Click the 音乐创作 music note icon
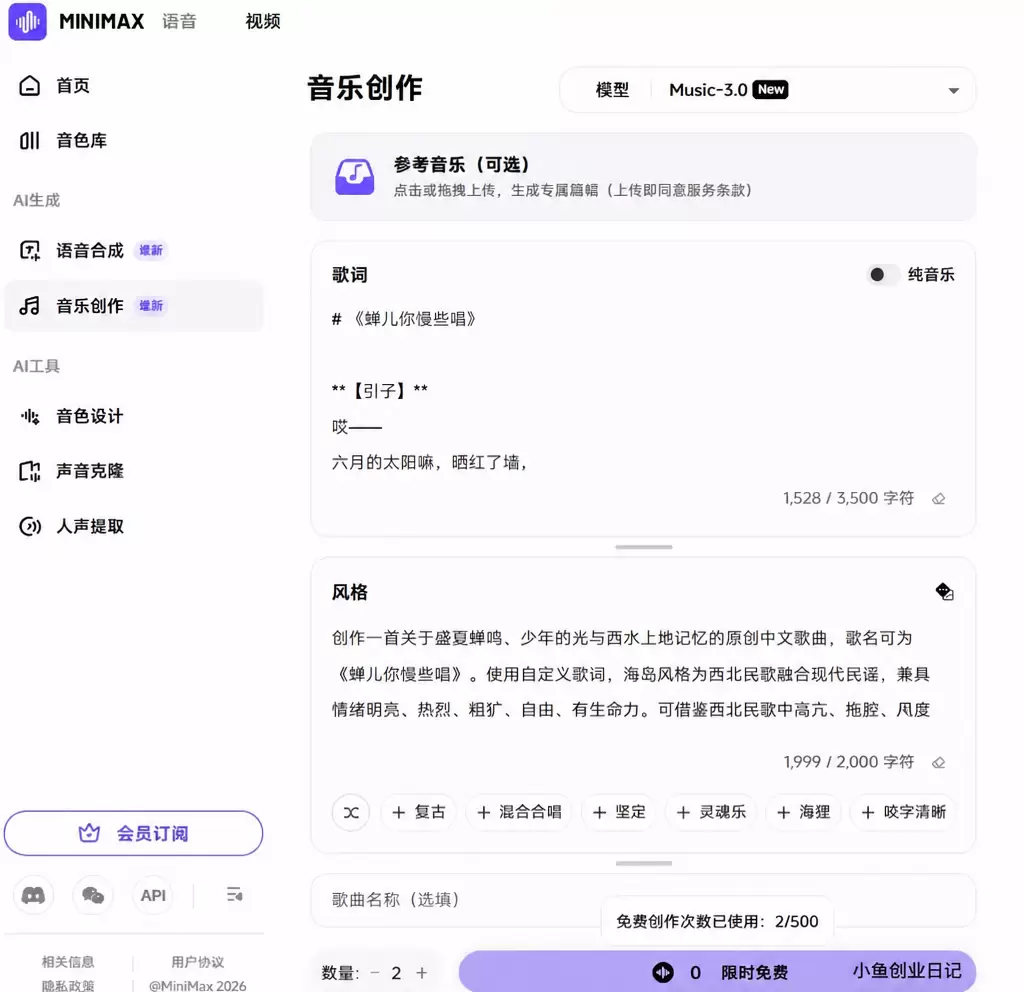Viewport: 1024px width, 992px height. click(x=29, y=306)
